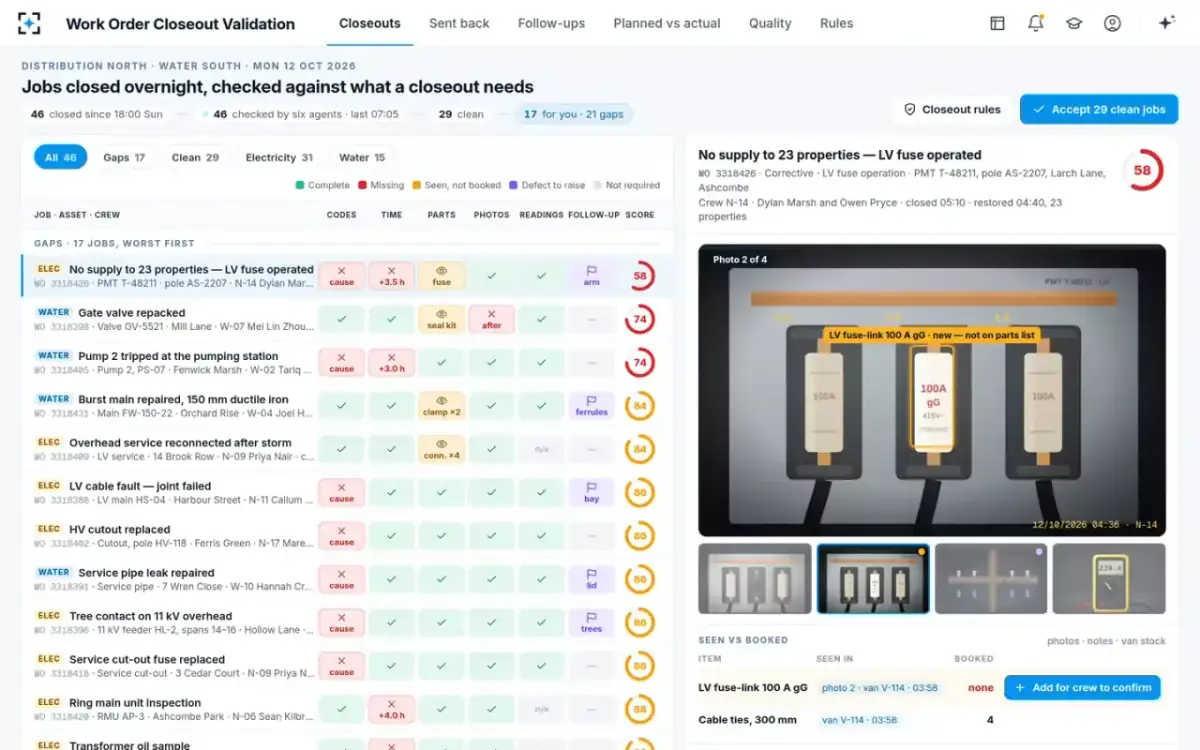Click the large 58 score ring in detail panel

click(1142, 170)
